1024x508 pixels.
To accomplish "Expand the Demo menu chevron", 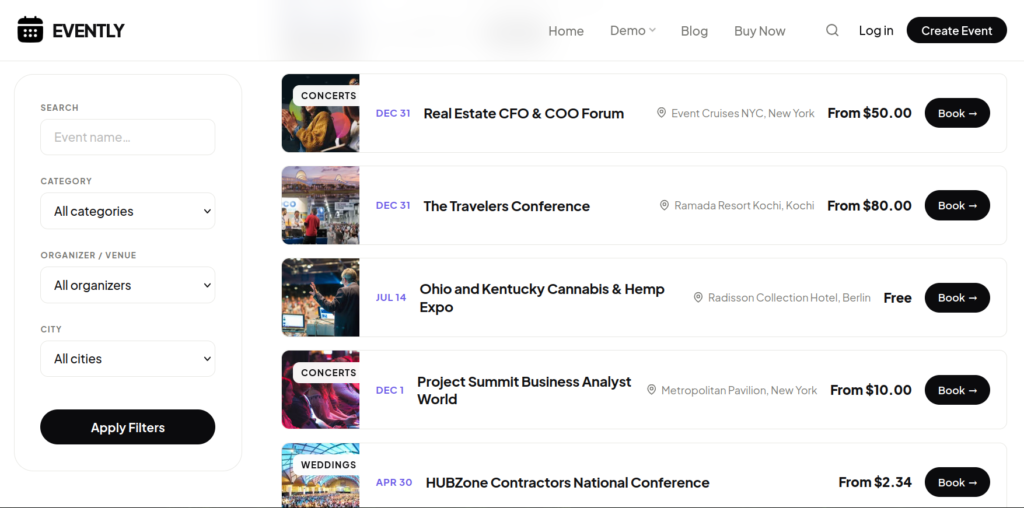I will [652, 31].
